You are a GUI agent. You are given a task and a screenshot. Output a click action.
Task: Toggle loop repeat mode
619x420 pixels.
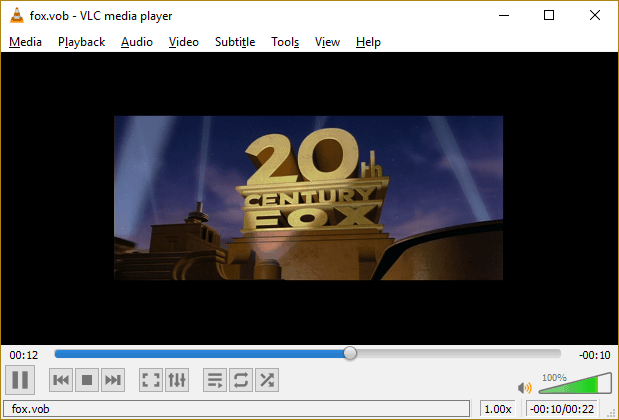pos(241,380)
